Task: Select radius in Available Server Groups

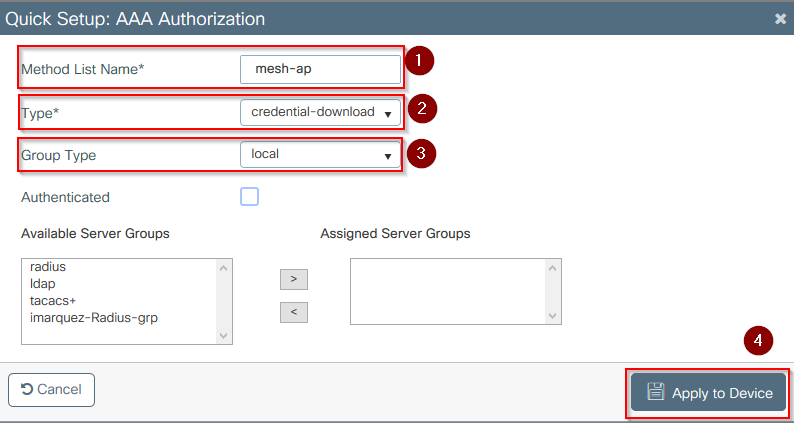Action: pos(48,267)
